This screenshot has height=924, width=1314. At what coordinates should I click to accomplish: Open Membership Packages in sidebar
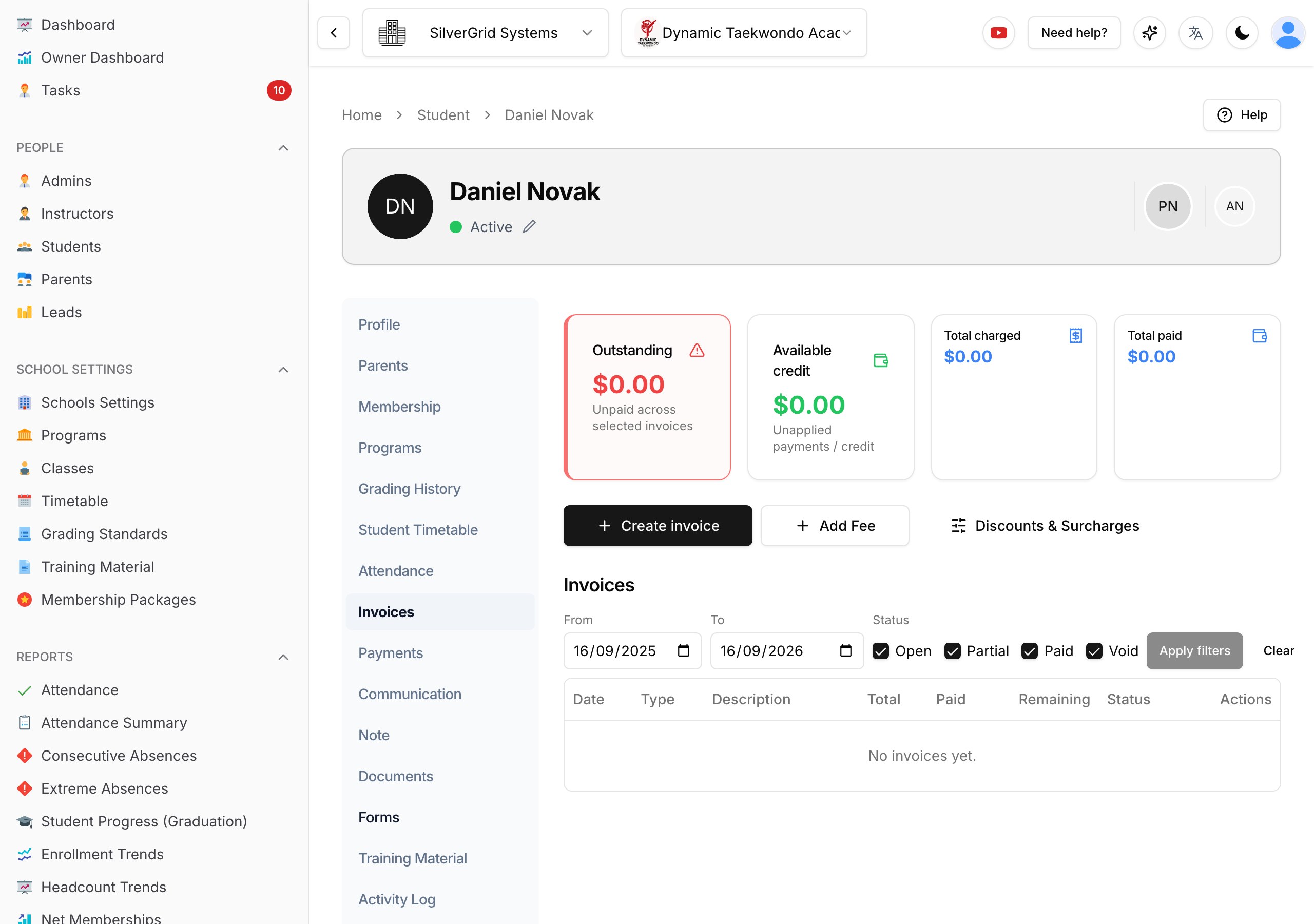[153, 600]
